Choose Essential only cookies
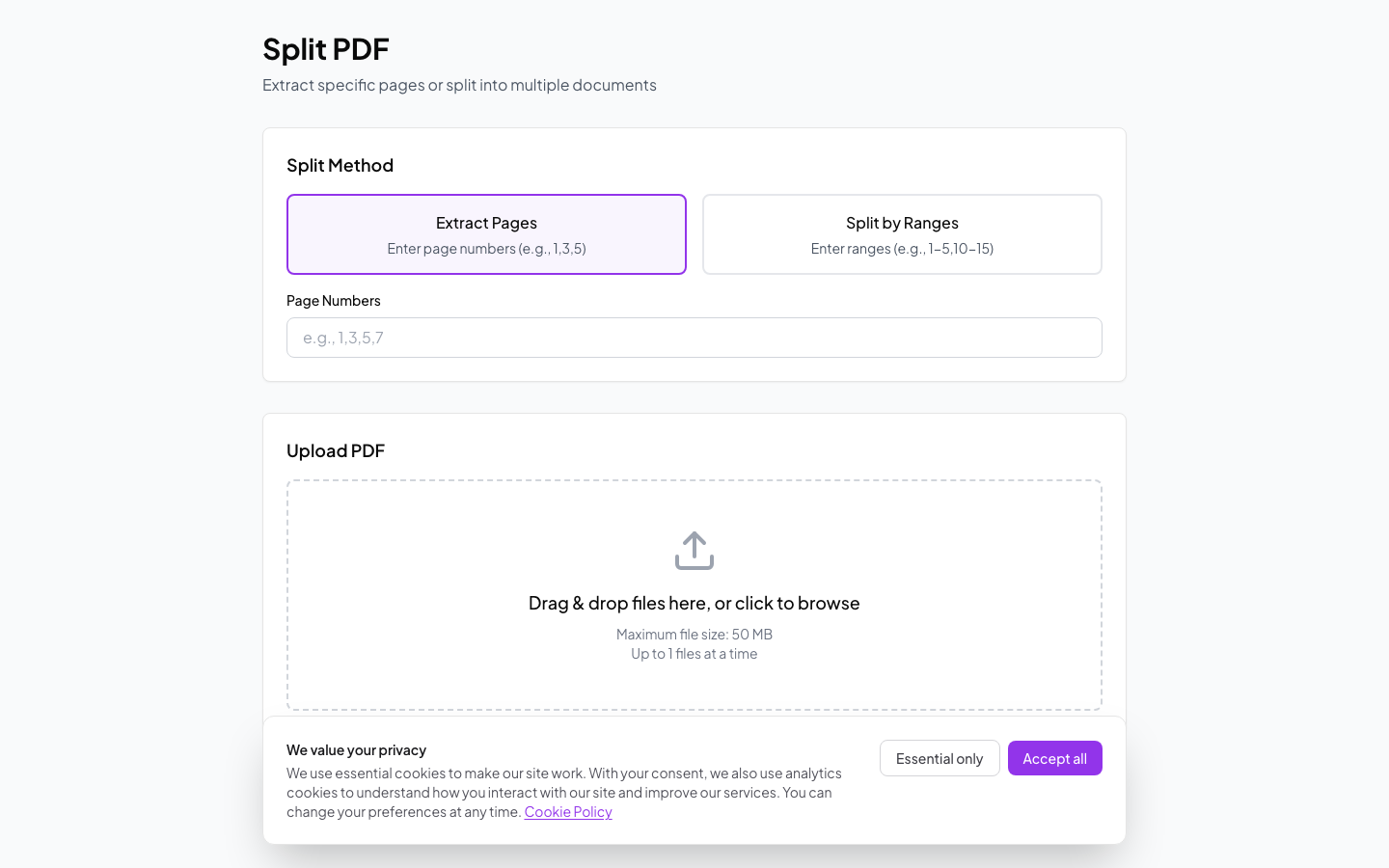 (940, 758)
